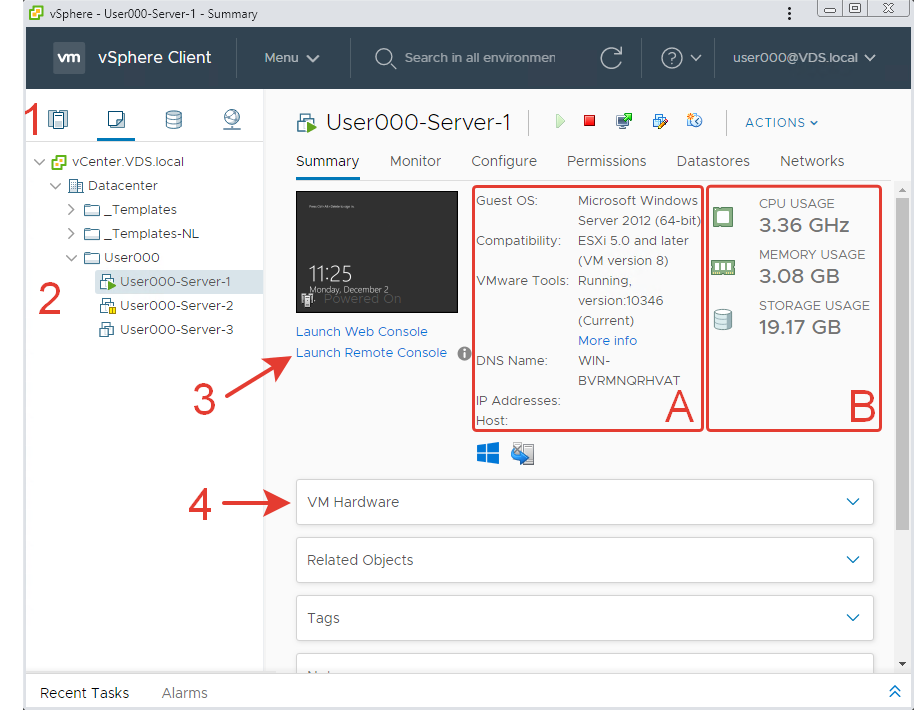Go to the Datastores tab
This screenshot has width=914, height=710.
pyautogui.click(x=713, y=161)
